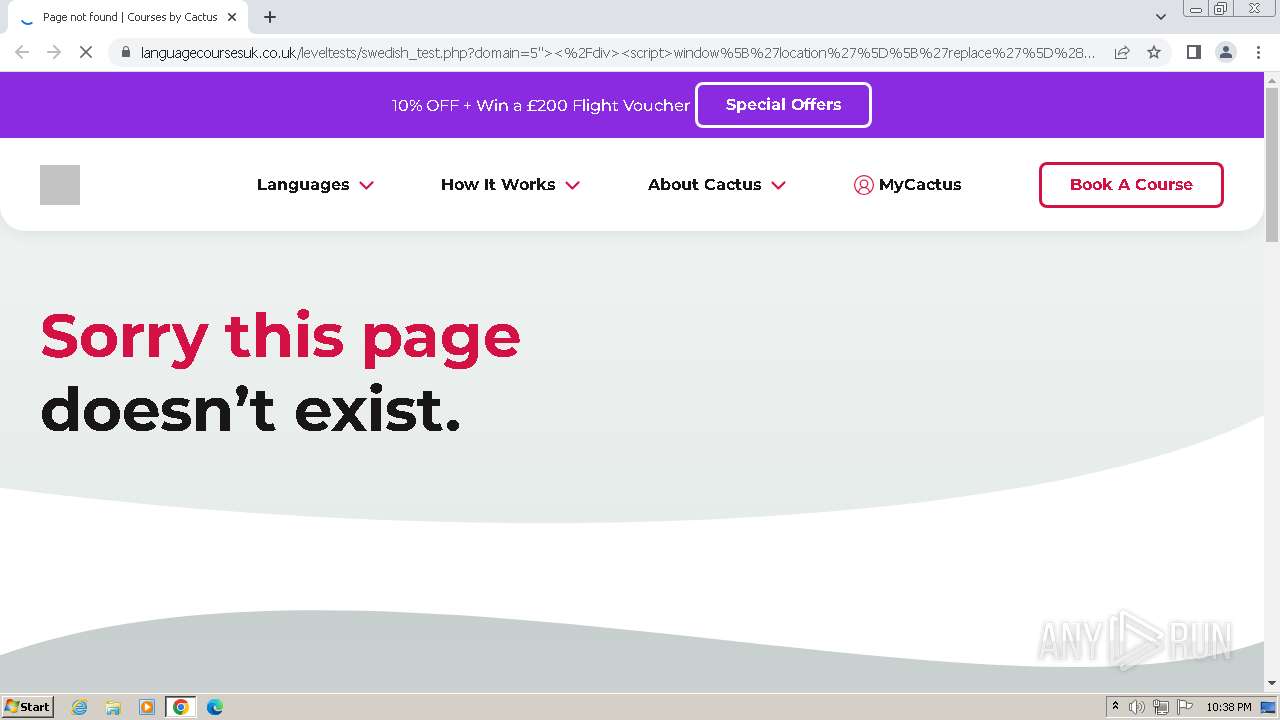The width and height of the screenshot is (1280, 720).
Task: Click the lock icon in address bar
Action: pos(125,52)
